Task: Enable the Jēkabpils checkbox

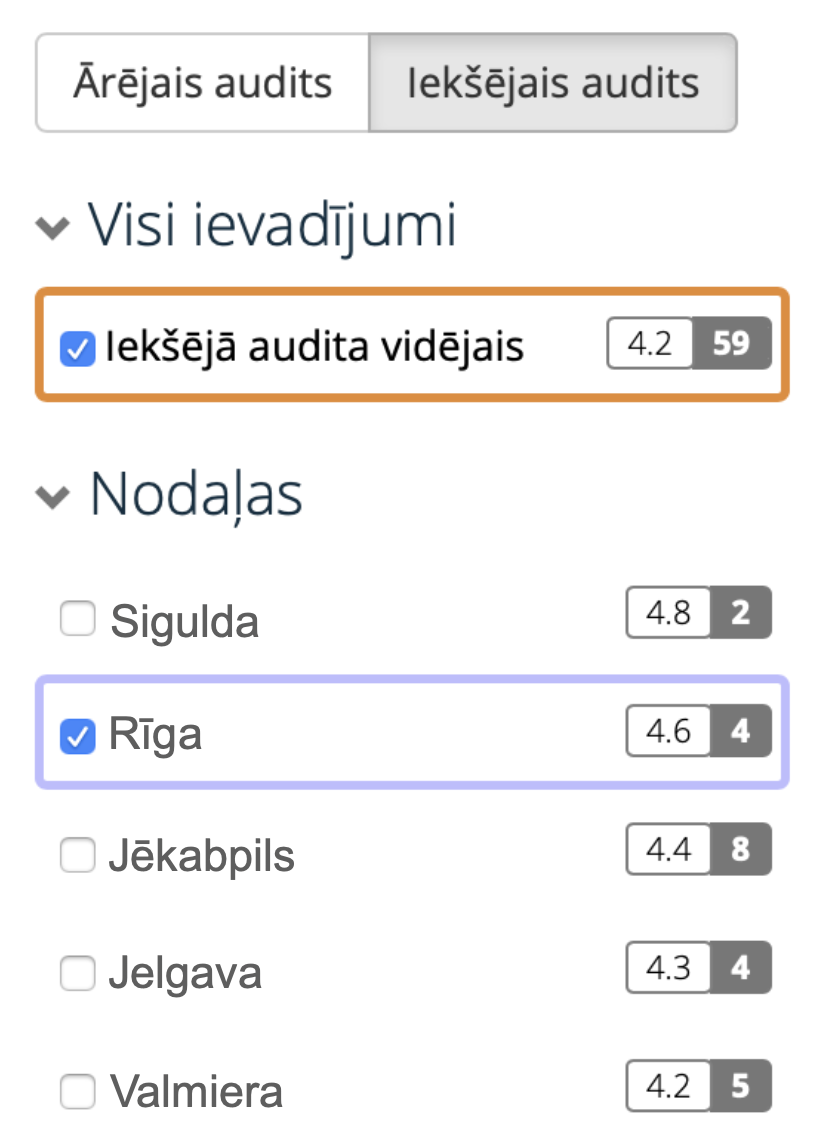Action: click(78, 855)
